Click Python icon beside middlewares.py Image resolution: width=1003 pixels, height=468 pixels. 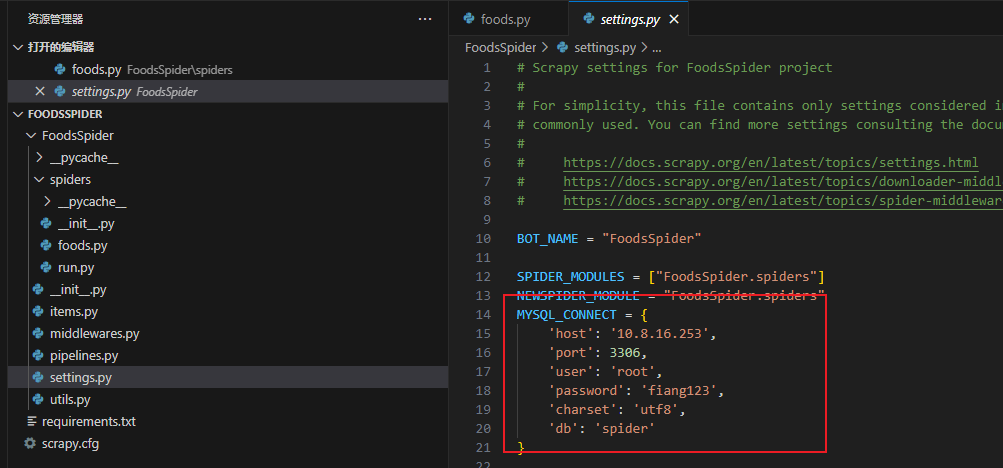38,334
